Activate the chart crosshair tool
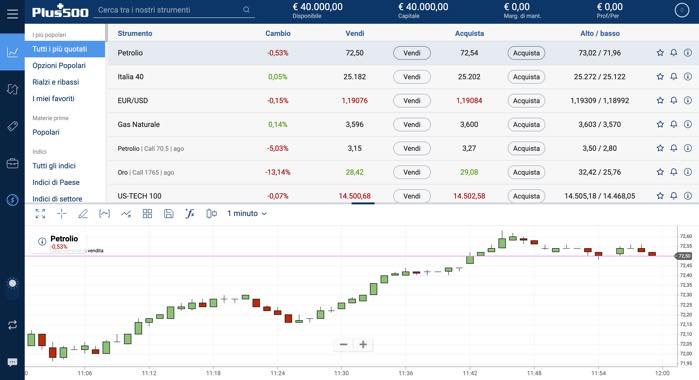The image size is (699, 380). (x=62, y=214)
